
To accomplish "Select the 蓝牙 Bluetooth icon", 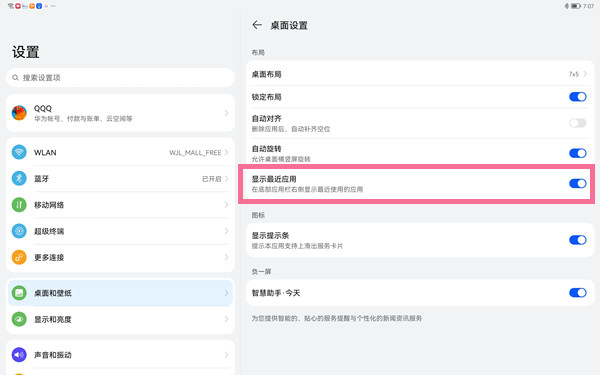I will pos(19,178).
